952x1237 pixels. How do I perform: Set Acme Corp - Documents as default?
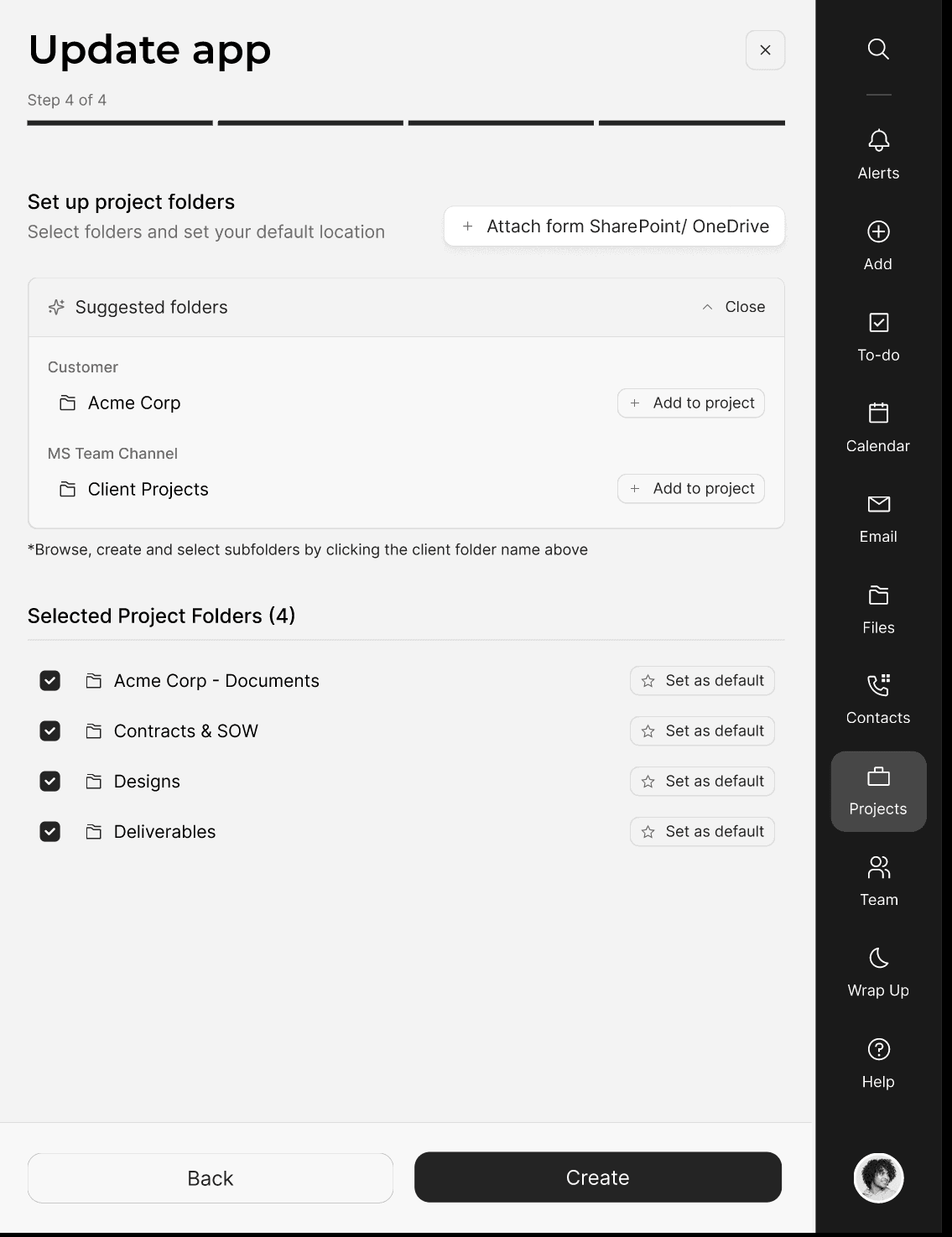coord(701,680)
